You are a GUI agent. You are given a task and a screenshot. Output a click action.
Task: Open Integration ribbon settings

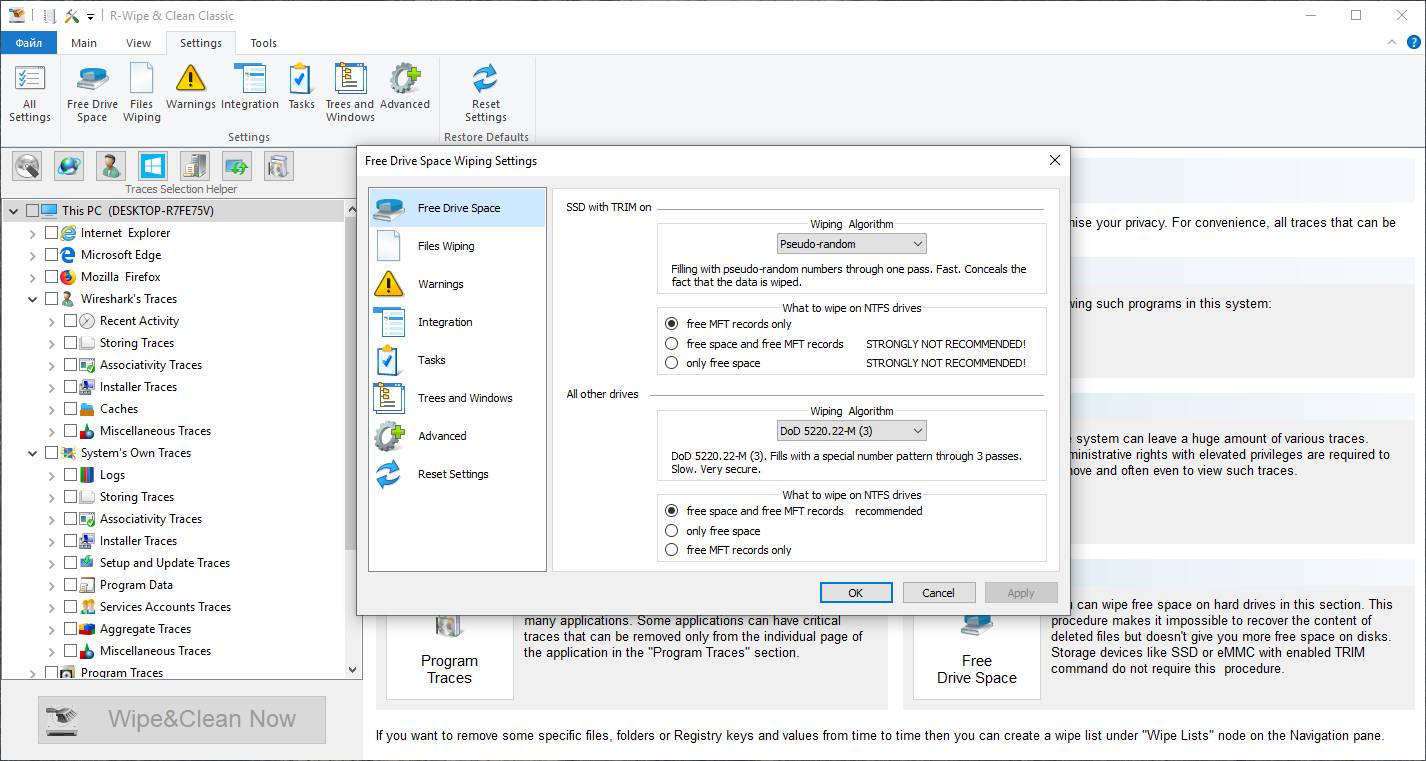click(249, 87)
